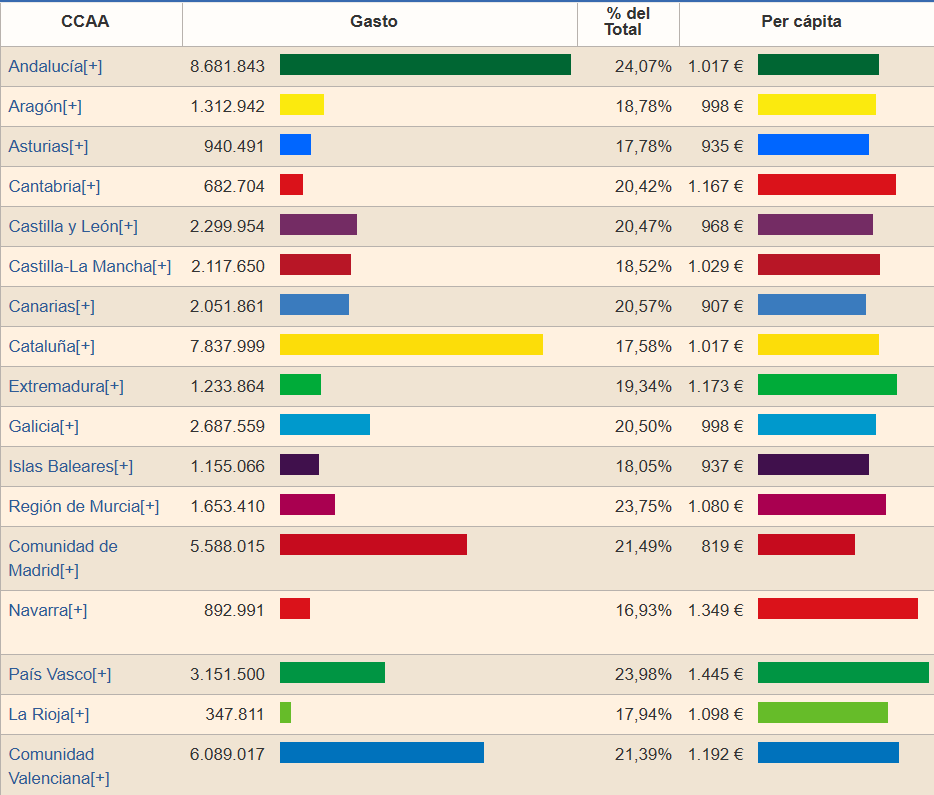Select the 1.349 € per cápita value
934x795 pixels.
715,610
